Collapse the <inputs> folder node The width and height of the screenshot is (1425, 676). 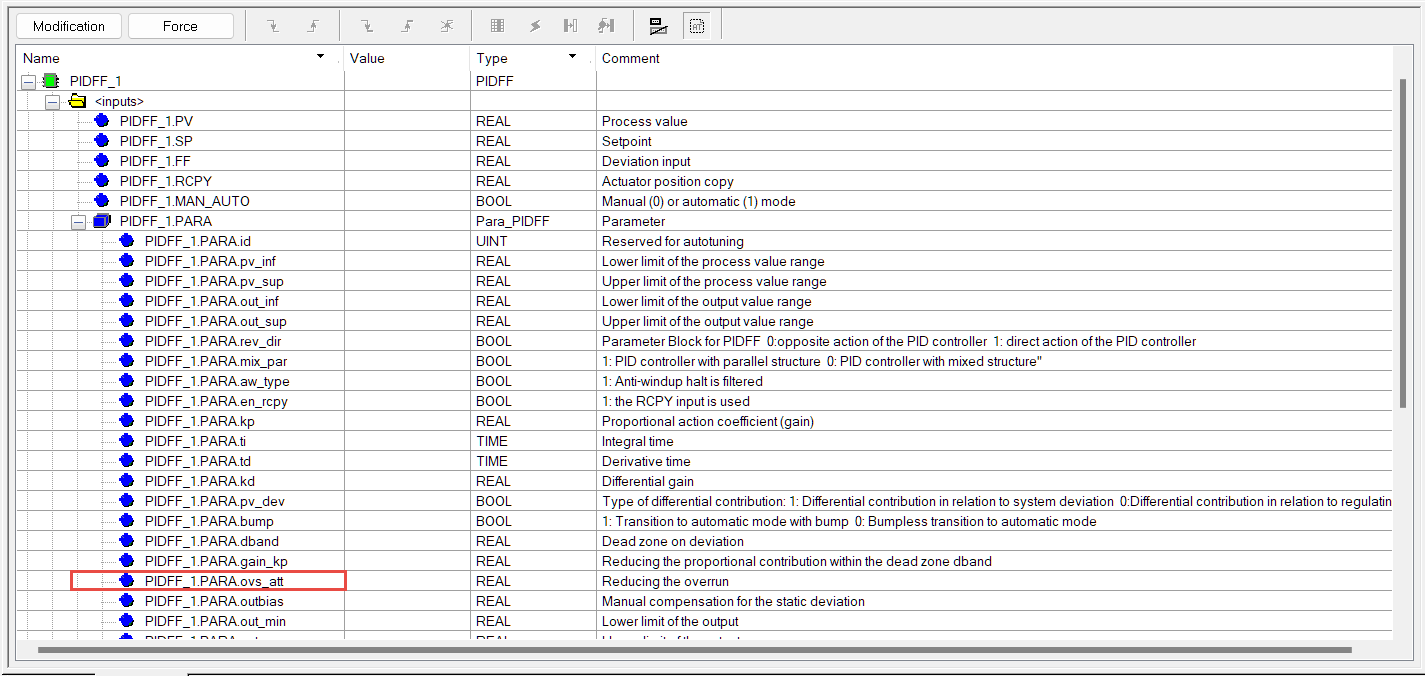coord(53,101)
